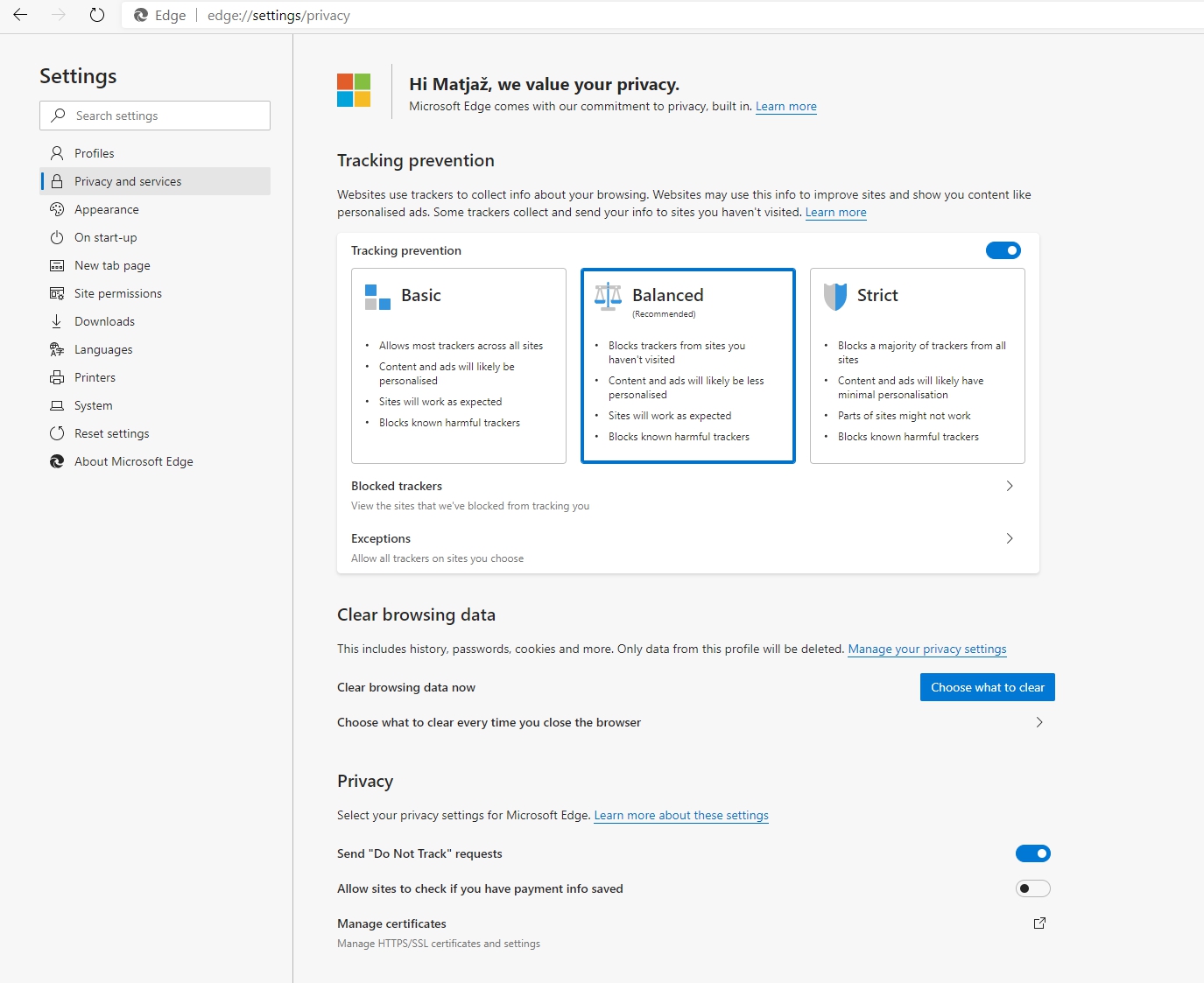Click in the Search settings field
Screen dimensions: 1204x983
(x=155, y=116)
